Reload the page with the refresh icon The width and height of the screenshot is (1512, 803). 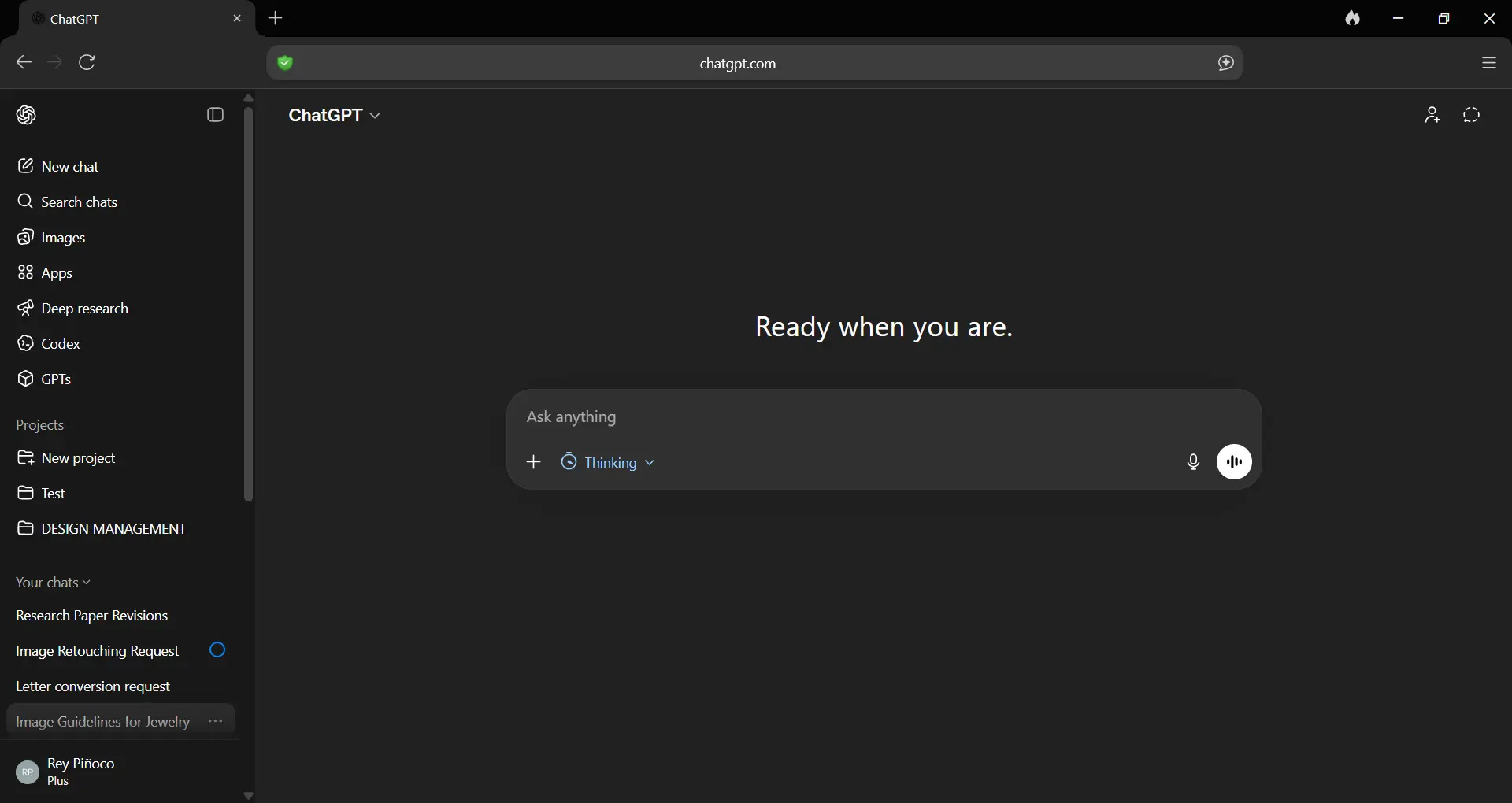(87, 62)
